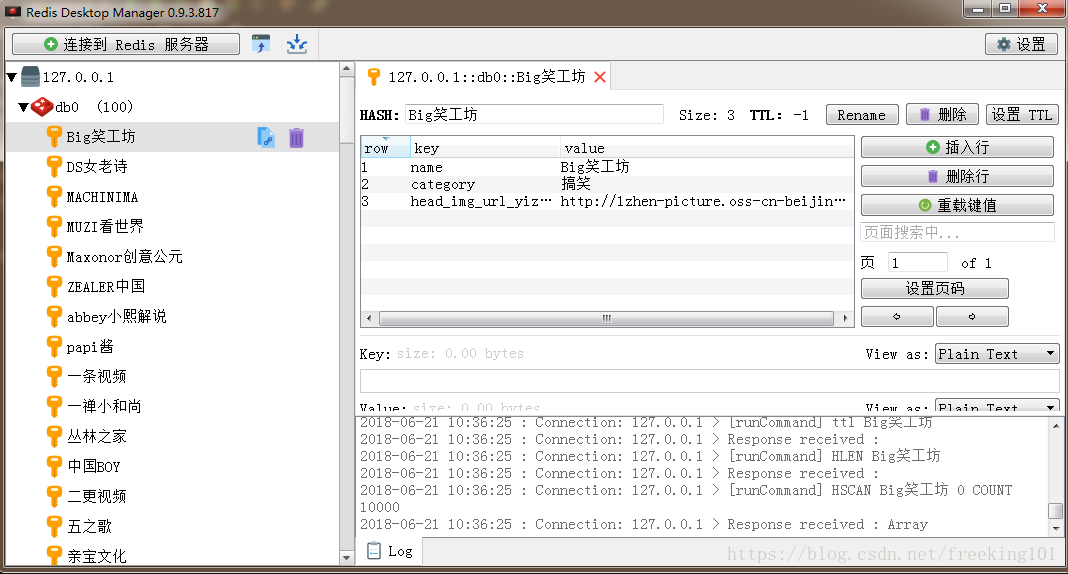The width and height of the screenshot is (1068, 574).
Task: Click the key tree's scroll up arrow
Action: [x=346, y=69]
